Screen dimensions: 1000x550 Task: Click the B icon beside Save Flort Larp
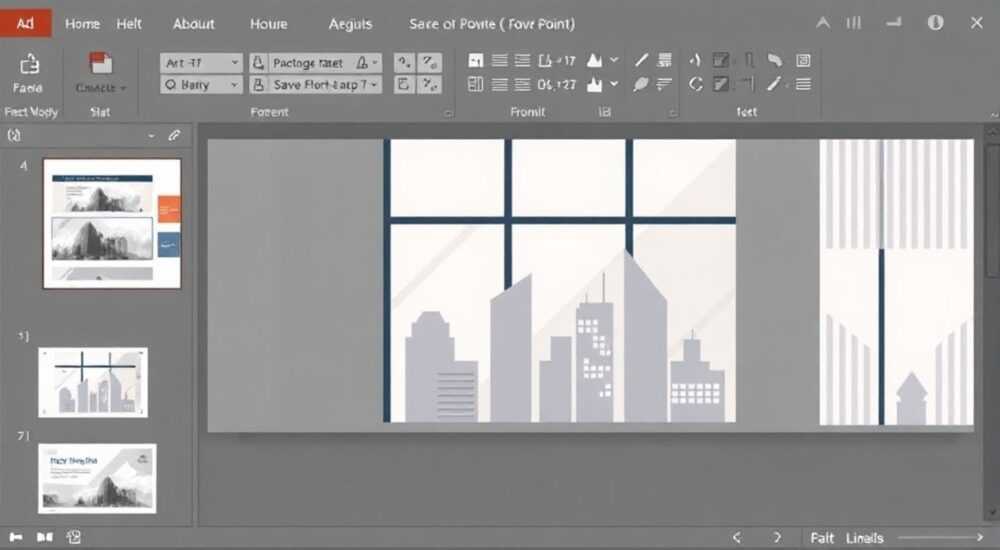point(258,84)
